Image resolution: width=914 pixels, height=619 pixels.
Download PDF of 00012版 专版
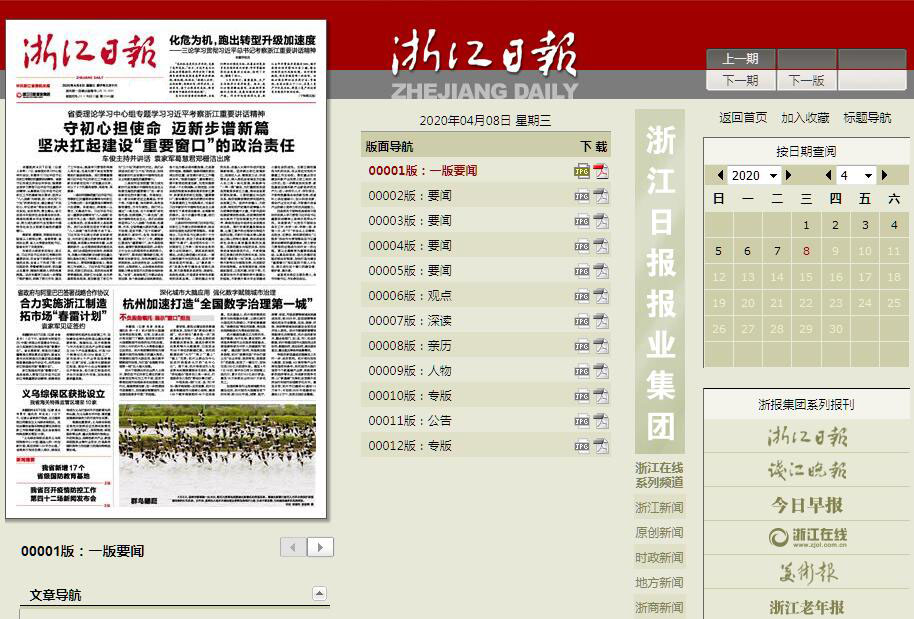pos(600,446)
